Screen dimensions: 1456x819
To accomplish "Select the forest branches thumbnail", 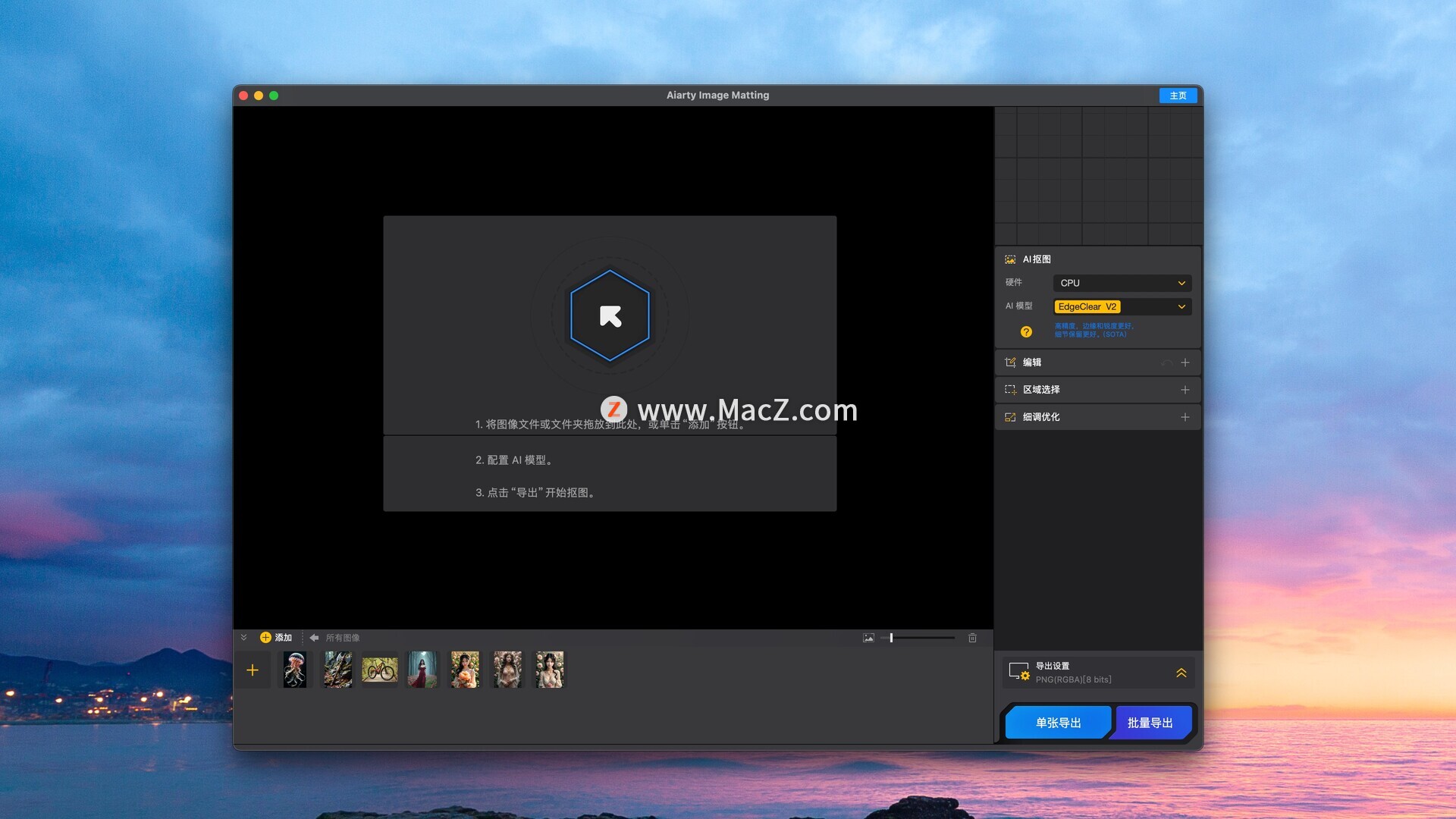I will coord(337,670).
